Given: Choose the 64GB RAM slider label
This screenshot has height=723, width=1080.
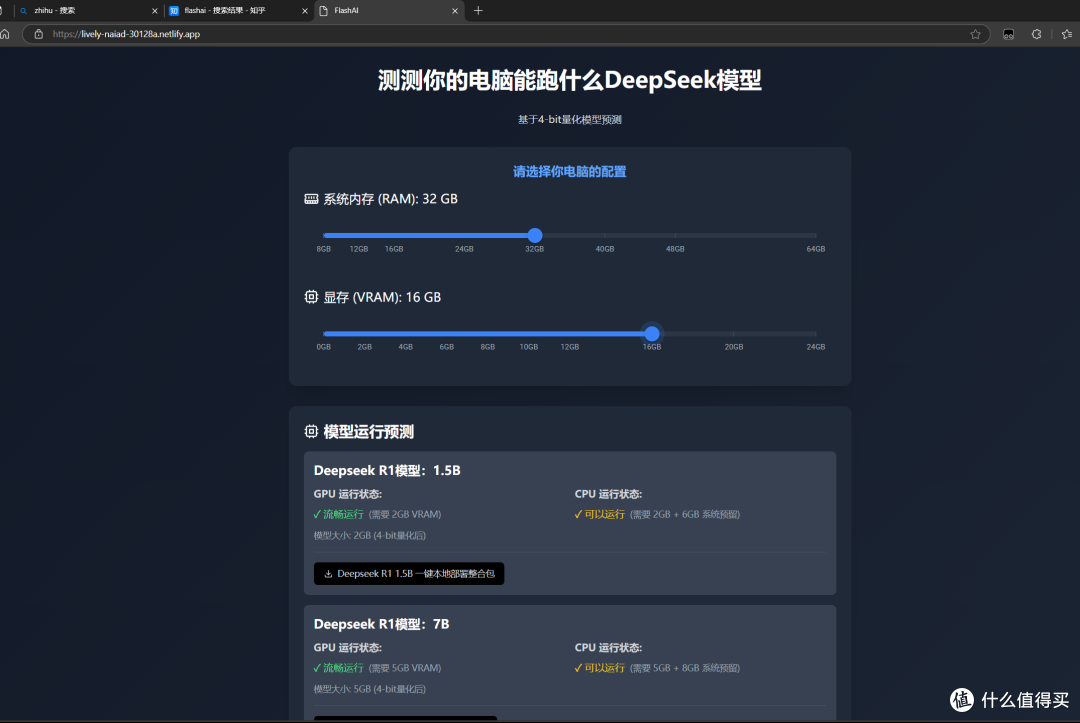Looking at the screenshot, I should click(816, 249).
